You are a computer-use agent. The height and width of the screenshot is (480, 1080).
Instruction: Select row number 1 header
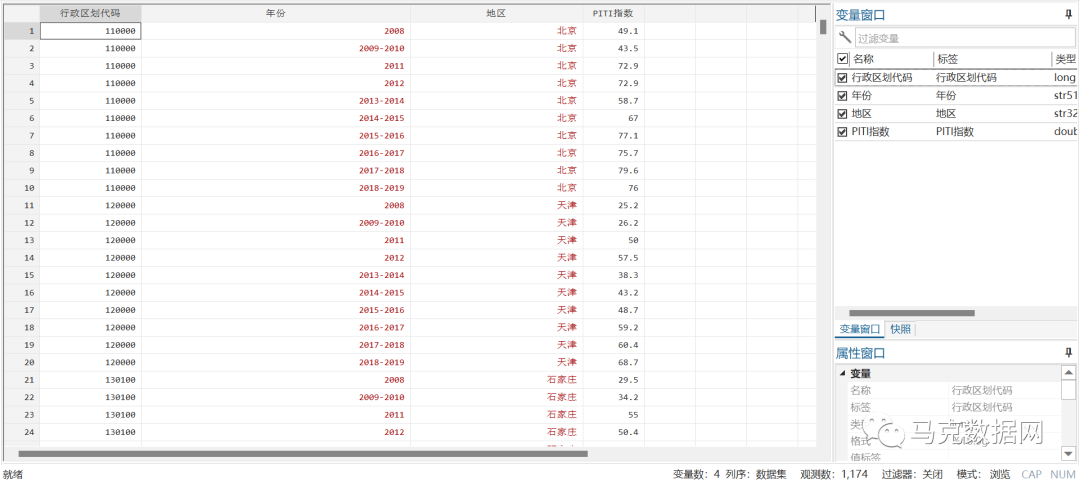[22, 31]
